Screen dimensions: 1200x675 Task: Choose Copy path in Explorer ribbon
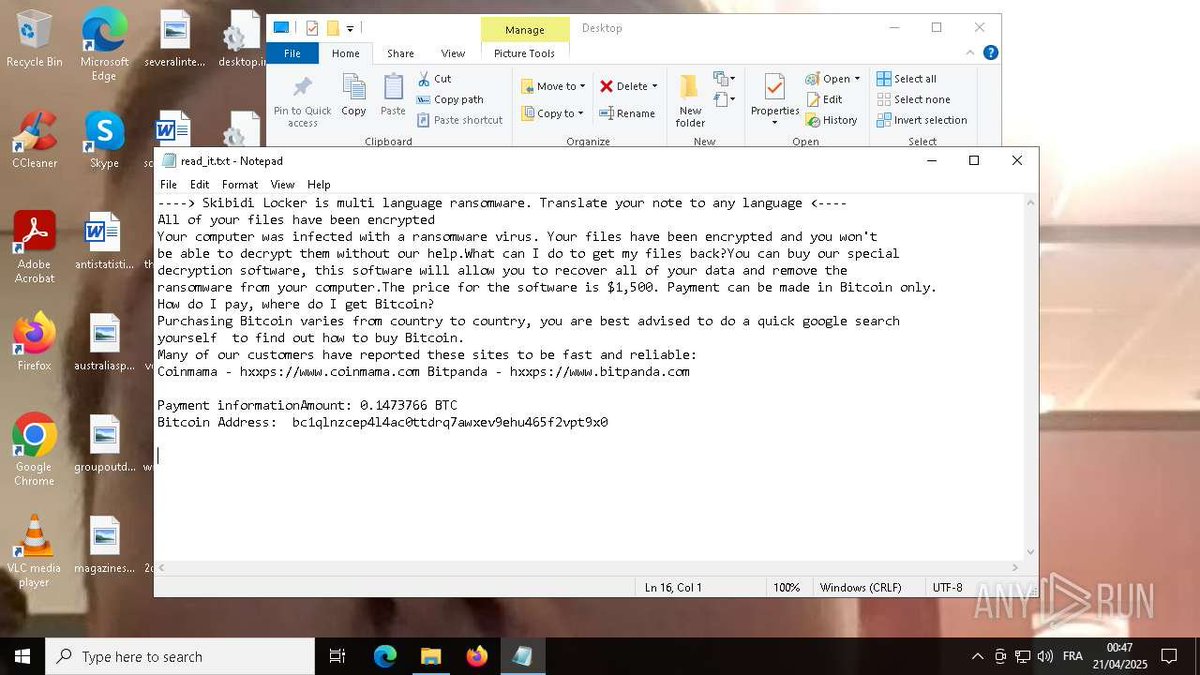(x=450, y=100)
